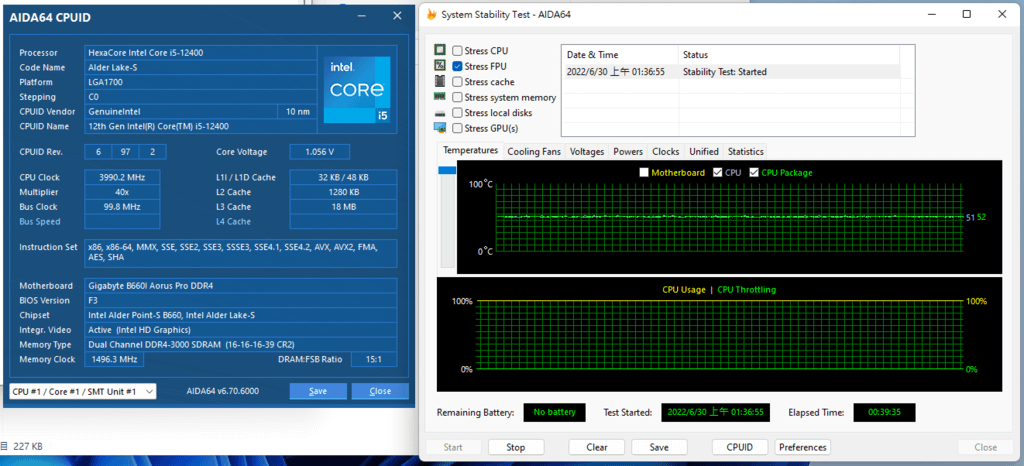The height and width of the screenshot is (466, 1024).
Task: Click the Core Voltage 1.056 V value
Action: click(319, 152)
